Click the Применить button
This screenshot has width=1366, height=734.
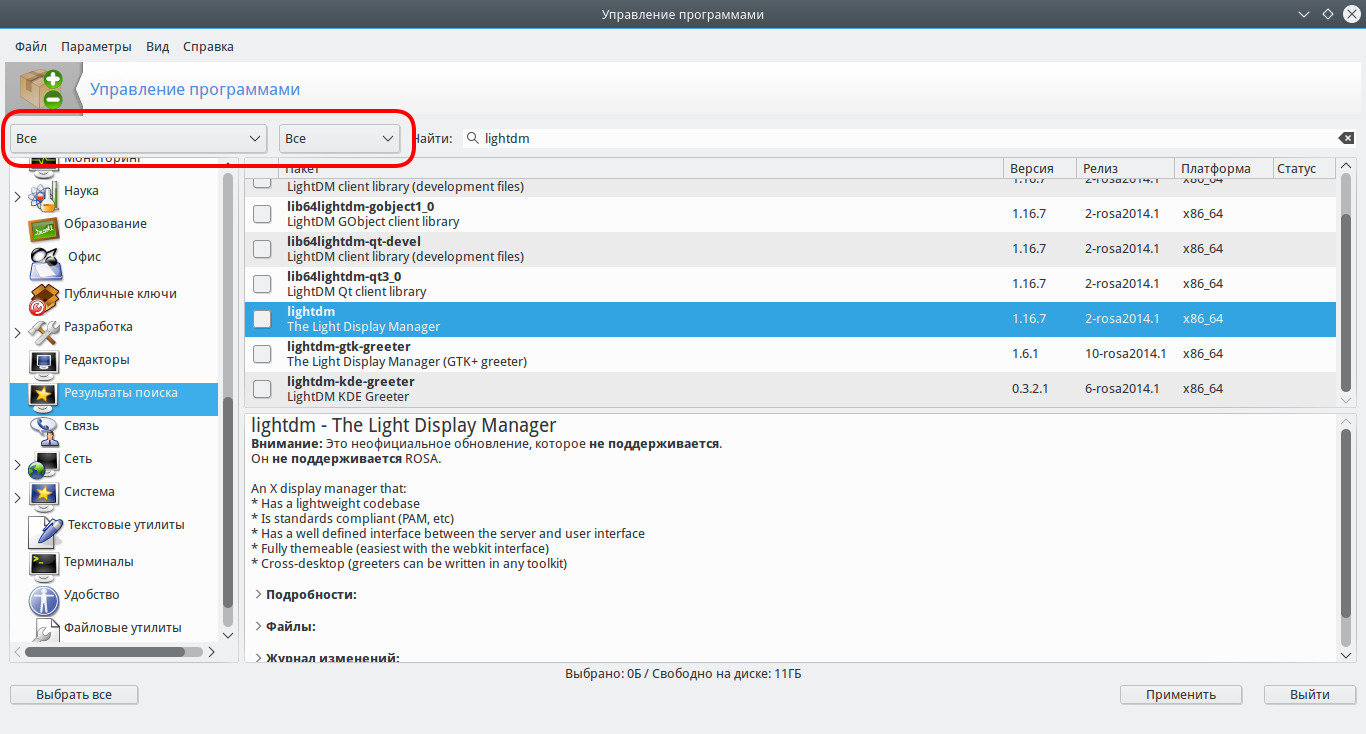(1181, 694)
